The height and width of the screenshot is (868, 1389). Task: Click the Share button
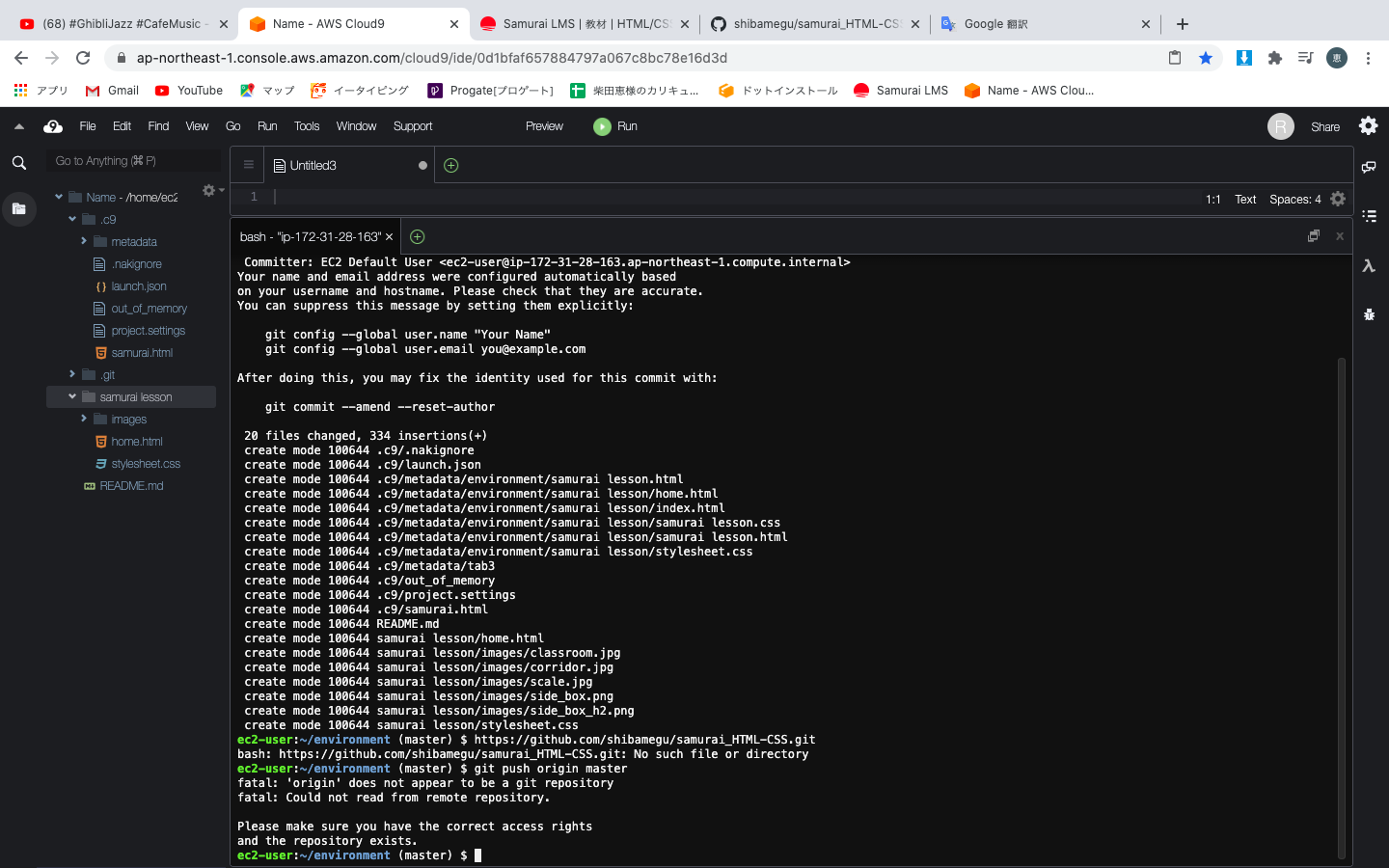1325,125
